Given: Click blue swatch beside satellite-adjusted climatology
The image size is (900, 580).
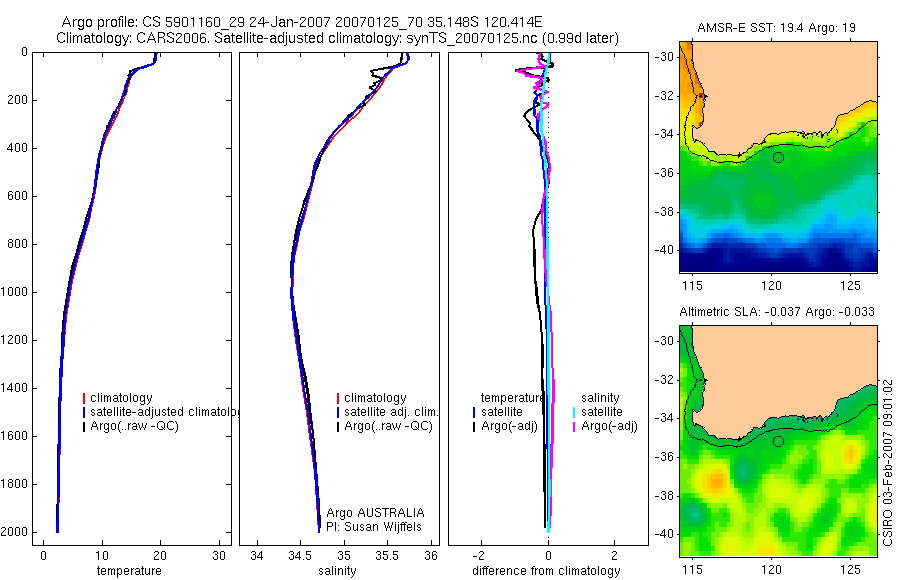Looking at the screenshot, I should click(x=84, y=412).
